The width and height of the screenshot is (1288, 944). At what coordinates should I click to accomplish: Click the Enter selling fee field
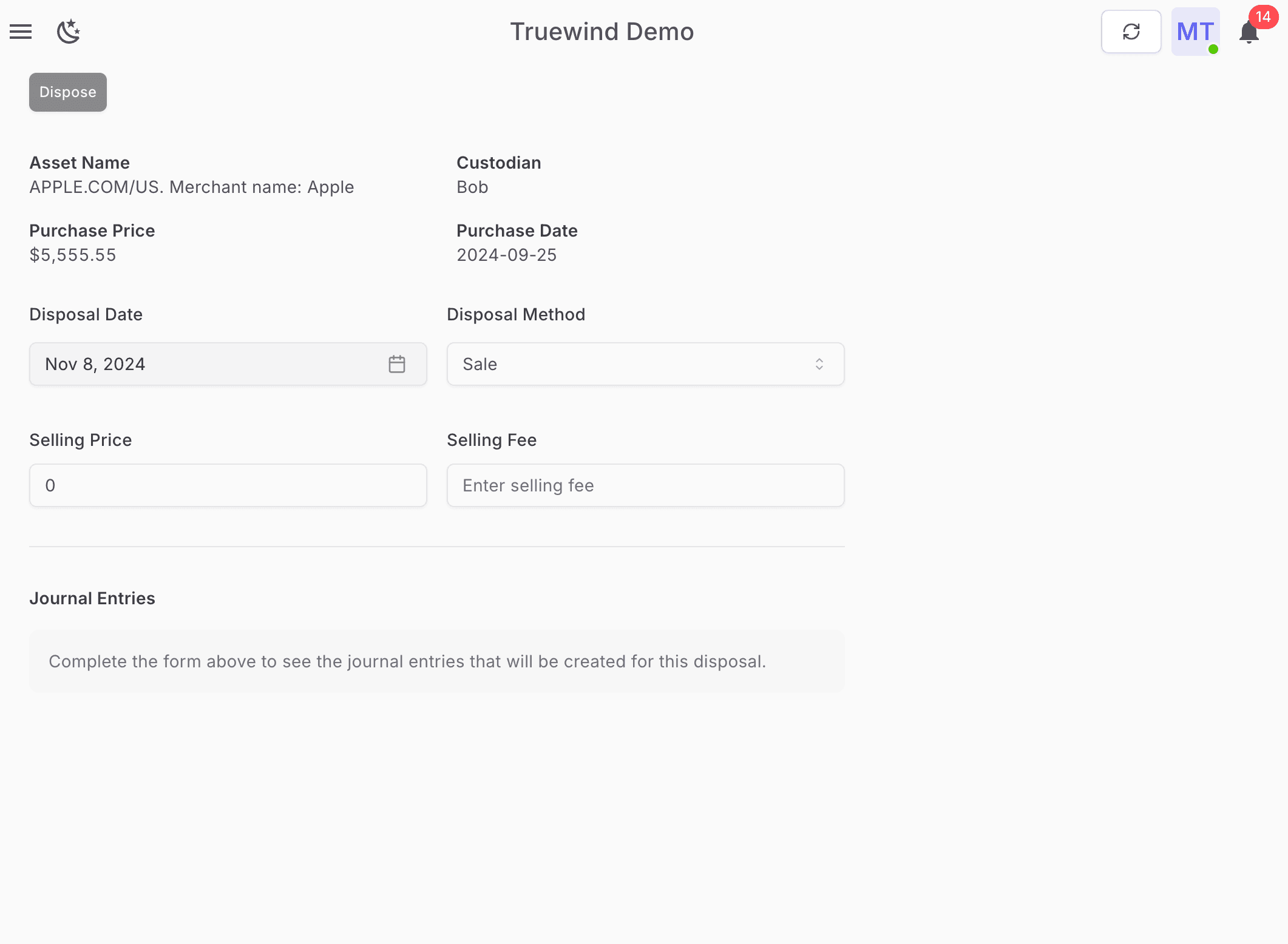coord(645,485)
